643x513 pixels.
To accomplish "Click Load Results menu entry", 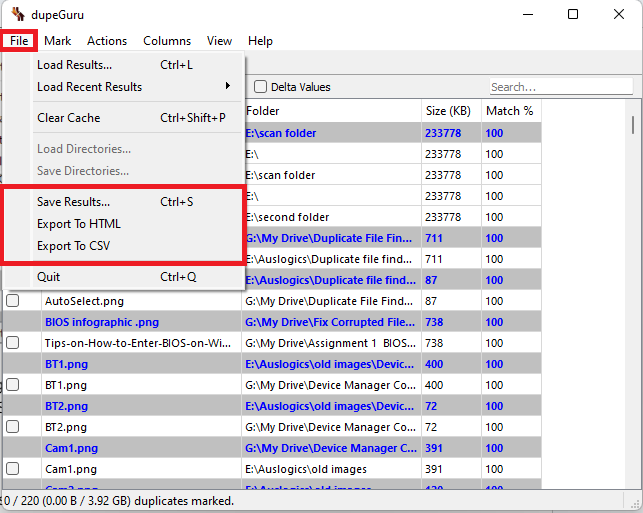I will [x=74, y=65].
